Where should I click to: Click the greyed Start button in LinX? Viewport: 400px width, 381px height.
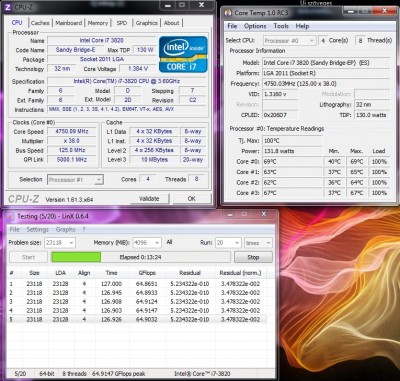pyautogui.click(x=28, y=257)
